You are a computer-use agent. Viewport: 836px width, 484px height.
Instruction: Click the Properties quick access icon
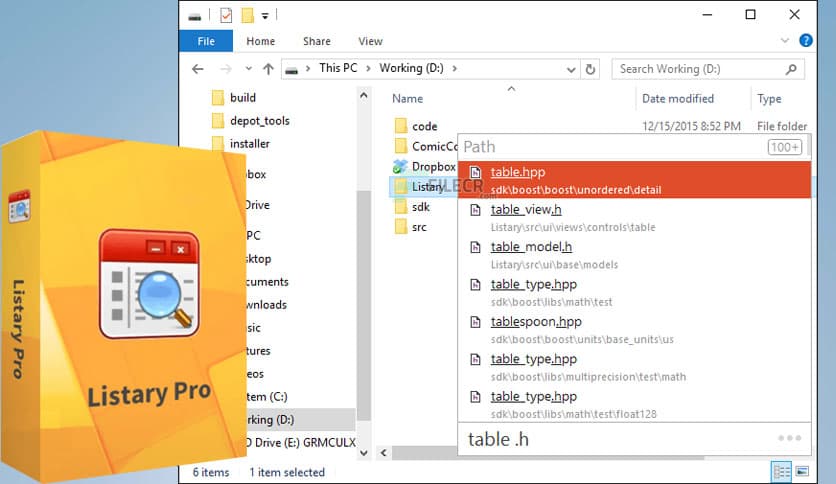pos(226,15)
